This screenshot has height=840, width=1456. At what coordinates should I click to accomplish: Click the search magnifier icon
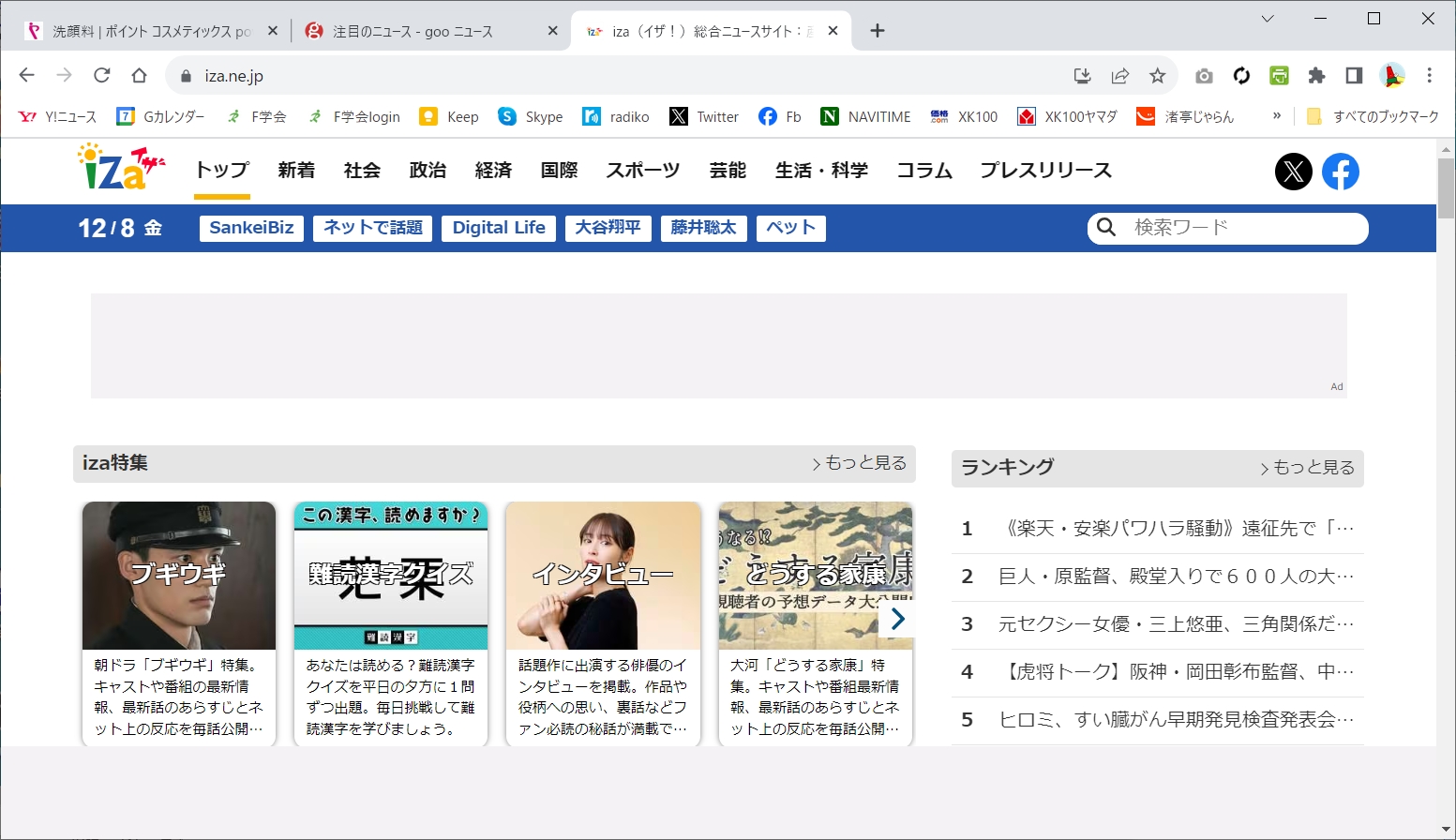(x=1106, y=227)
